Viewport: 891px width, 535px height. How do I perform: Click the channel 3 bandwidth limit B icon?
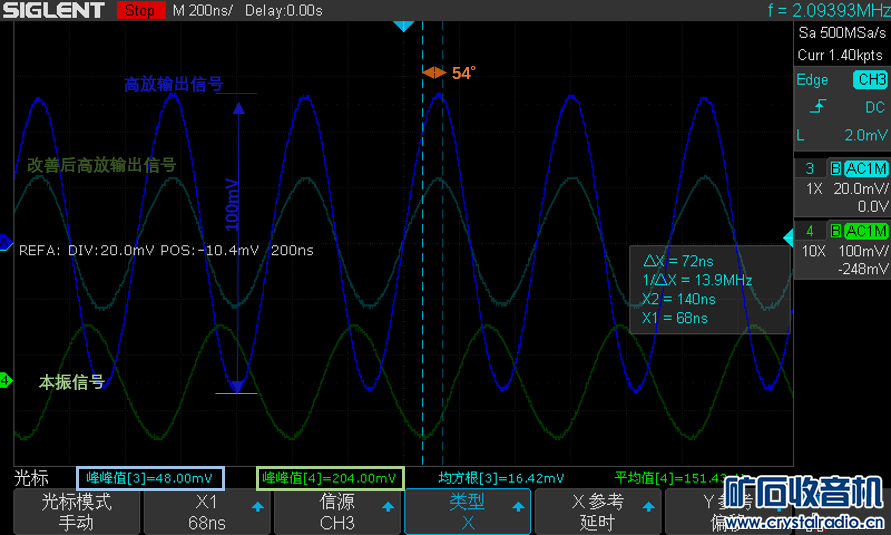[835, 168]
